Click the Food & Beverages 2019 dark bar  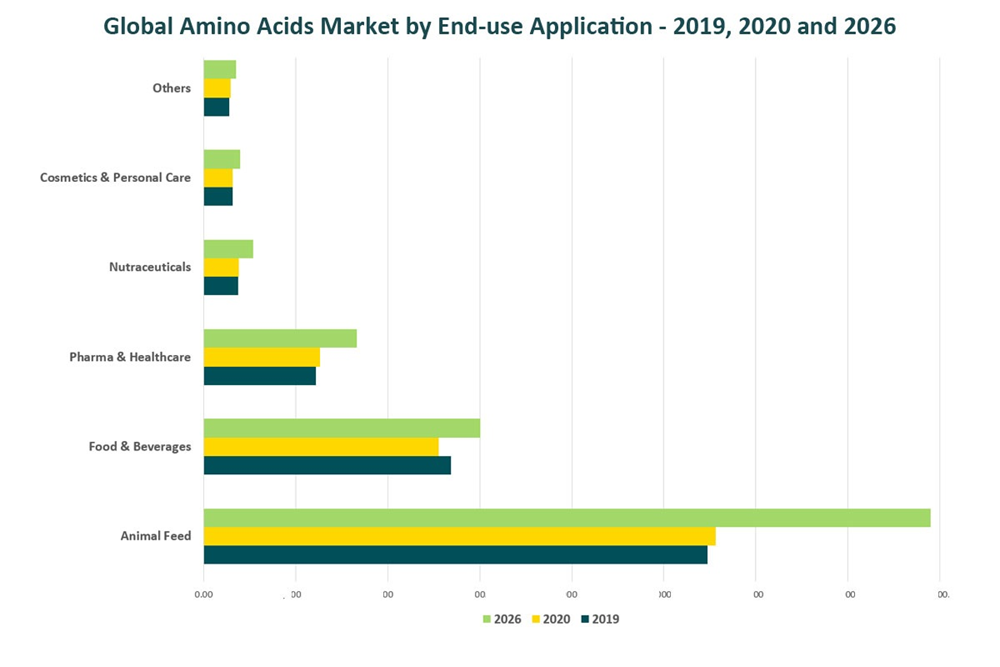click(327, 466)
